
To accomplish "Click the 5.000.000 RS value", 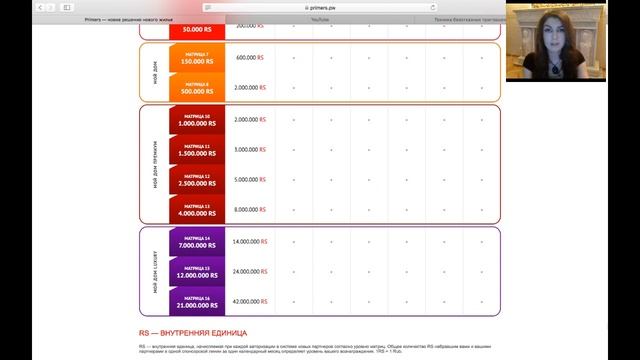I will click(250, 180).
